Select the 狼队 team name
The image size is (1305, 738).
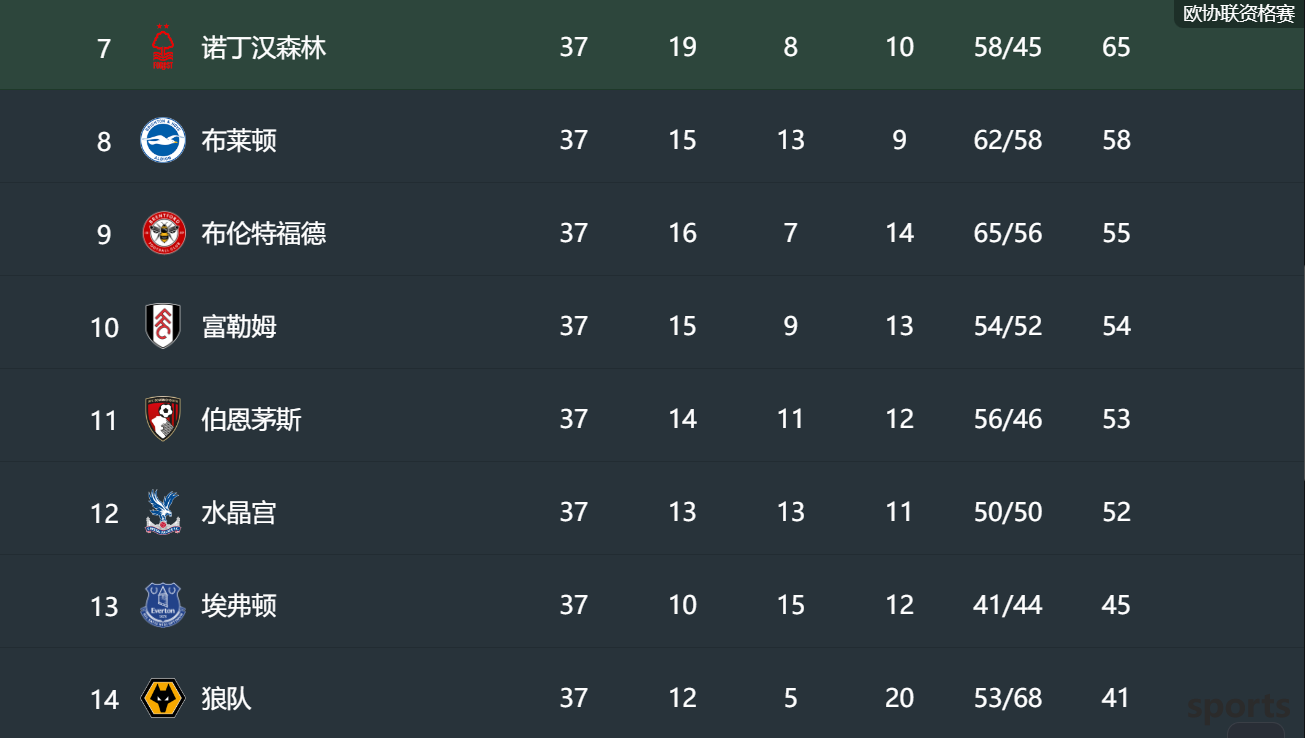tap(227, 698)
